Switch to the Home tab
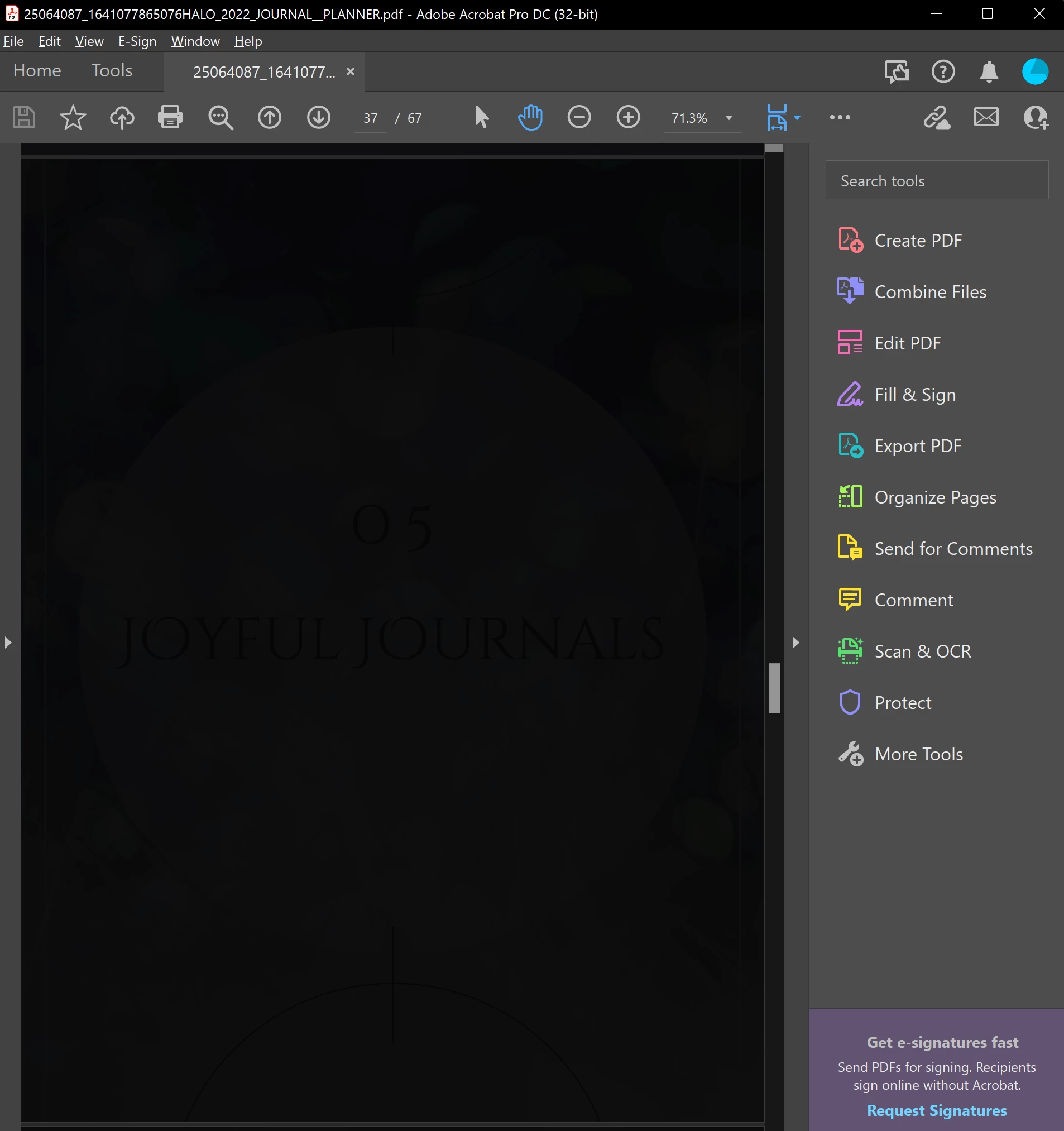This screenshot has height=1131, width=1064. coord(37,70)
